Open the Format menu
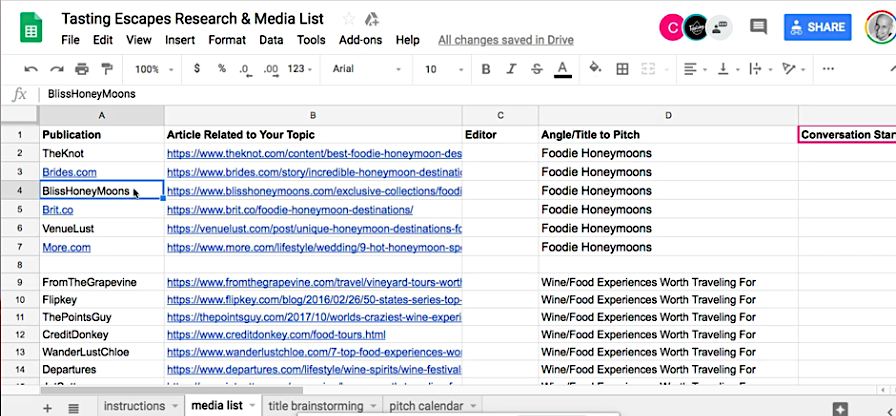 226,40
